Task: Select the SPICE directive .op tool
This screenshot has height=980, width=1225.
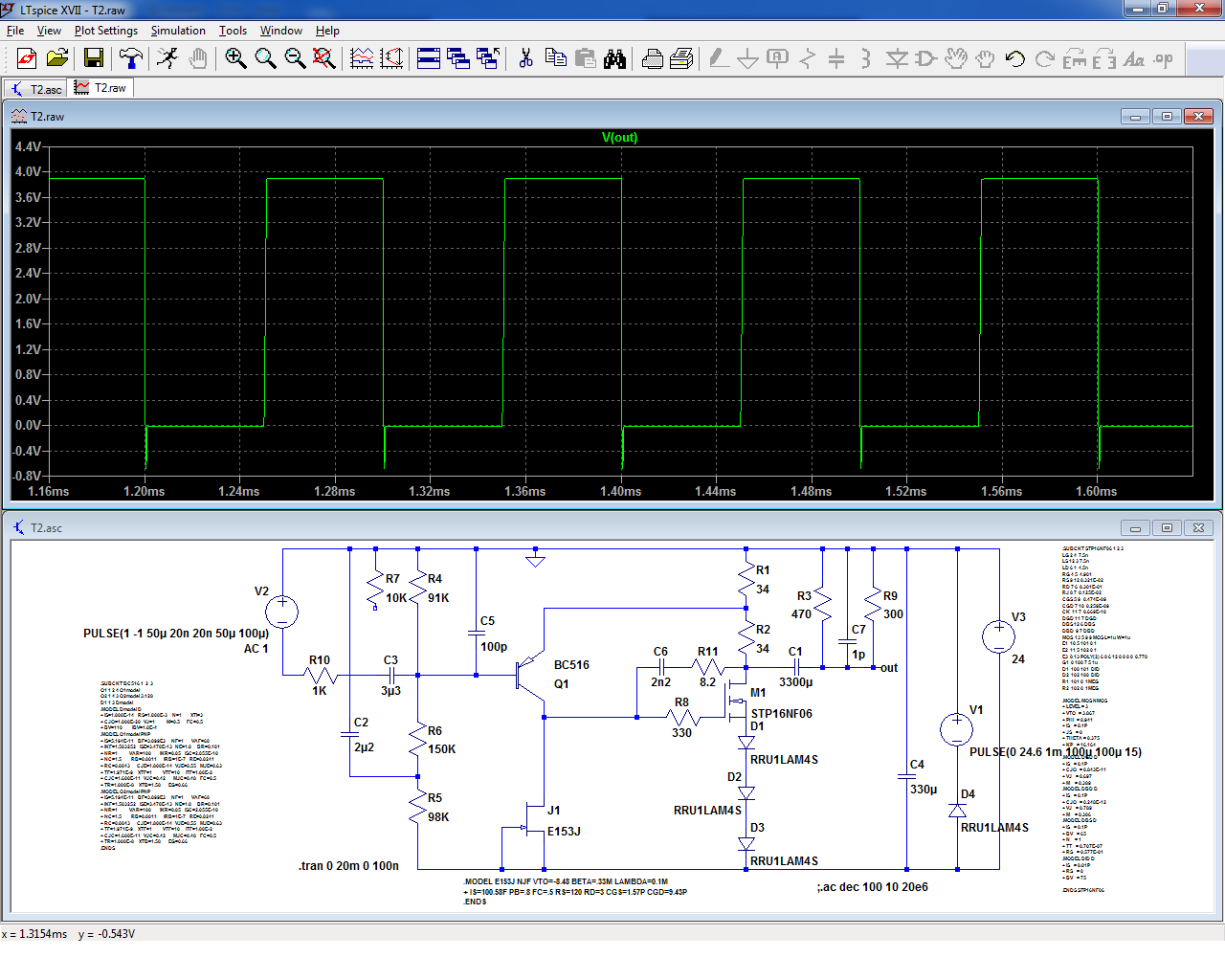Action: (x=1164, y=59)
